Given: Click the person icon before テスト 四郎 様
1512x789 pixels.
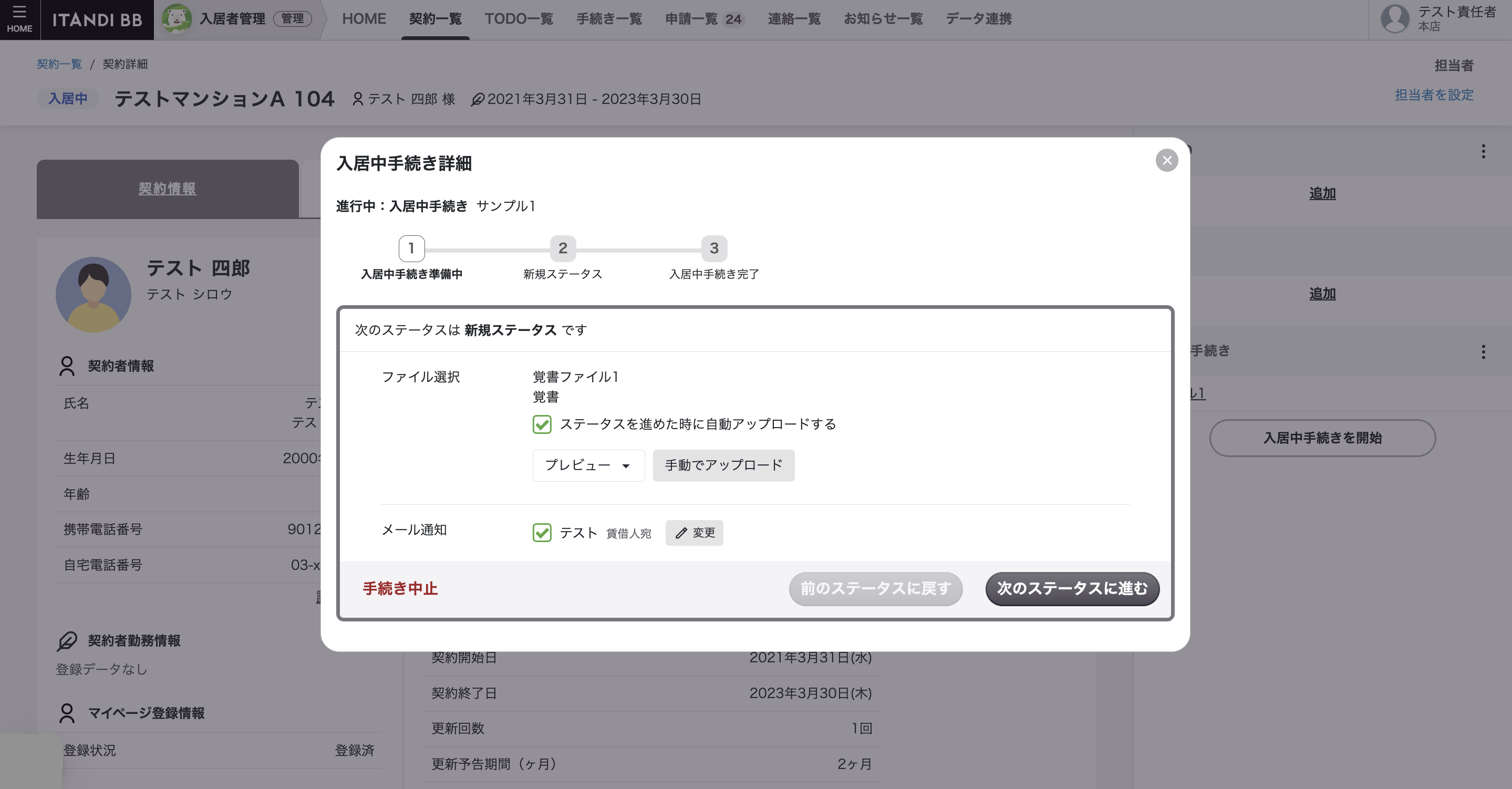Looking at the screenshot, I should point(357,99).
